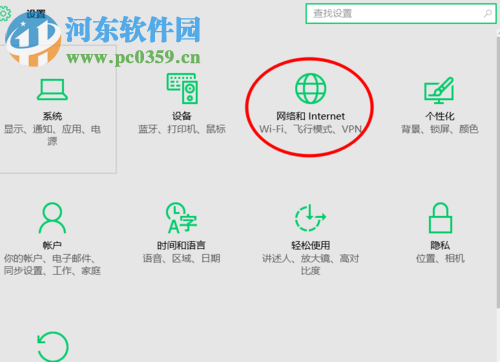Open the Privacy padlock icon
This screenshot has height=362, width=500.
[440, 218]
